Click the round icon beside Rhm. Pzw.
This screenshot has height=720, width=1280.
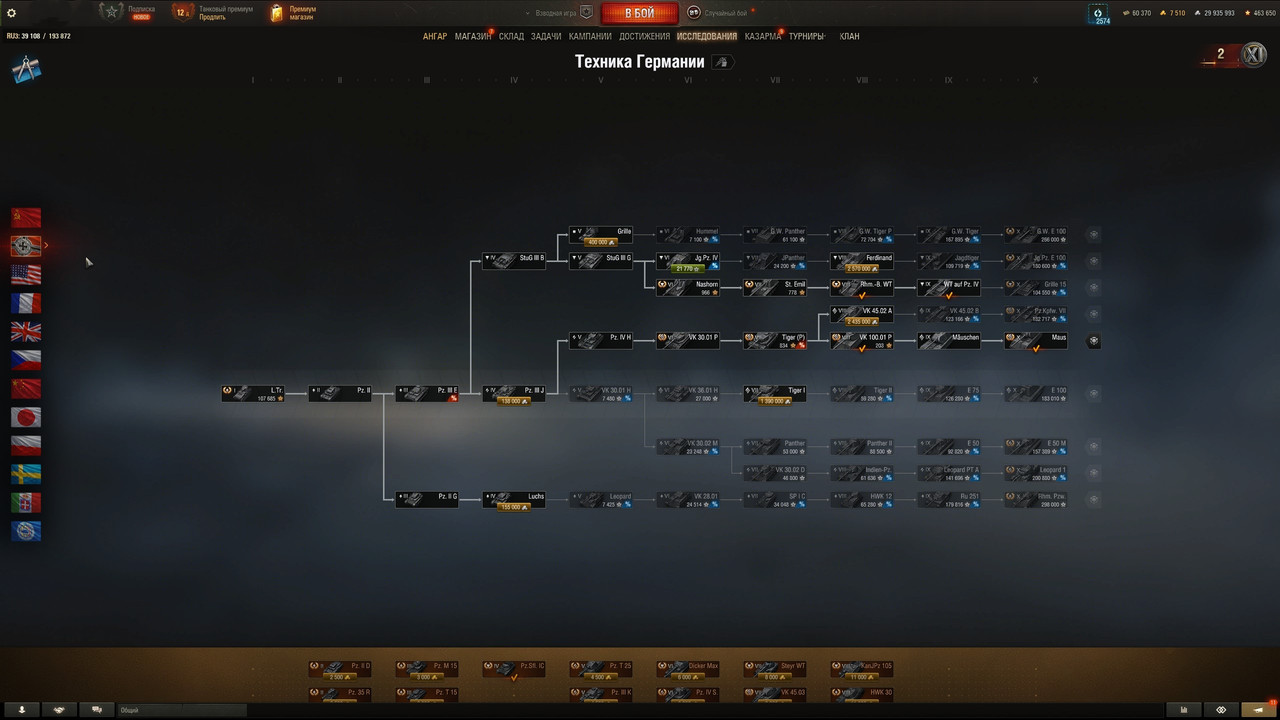tap(1094, 500)
